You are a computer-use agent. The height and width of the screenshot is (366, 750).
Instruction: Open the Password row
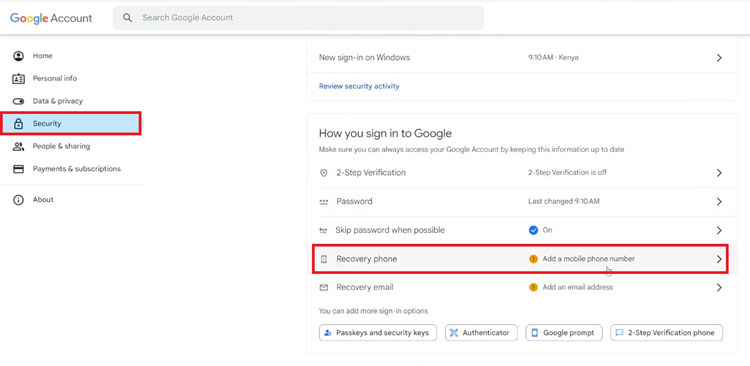click(522, 201)
